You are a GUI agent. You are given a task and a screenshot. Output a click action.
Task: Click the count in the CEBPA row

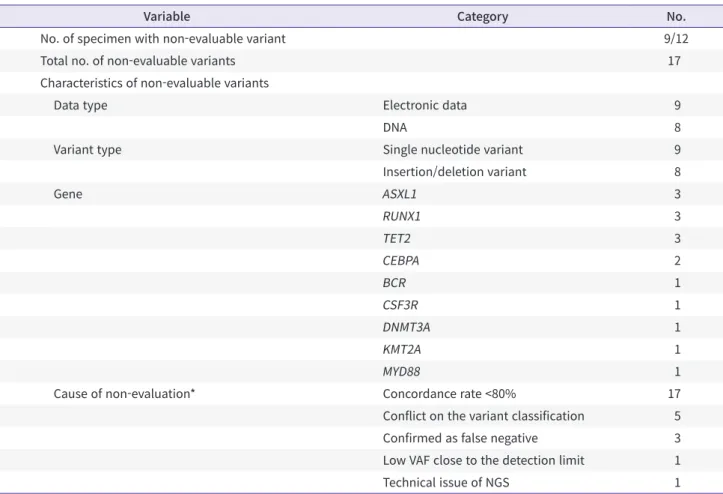tap(677, 261)
